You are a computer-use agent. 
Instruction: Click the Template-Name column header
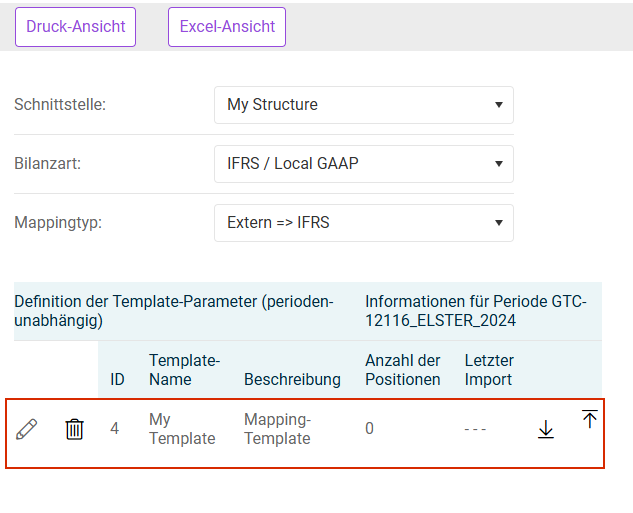pyautogui.click(x=184, y=370)
